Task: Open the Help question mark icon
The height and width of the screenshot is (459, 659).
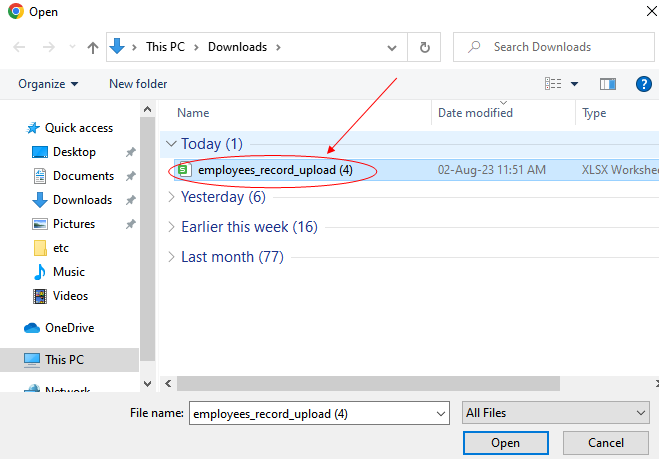Action: 644,84
